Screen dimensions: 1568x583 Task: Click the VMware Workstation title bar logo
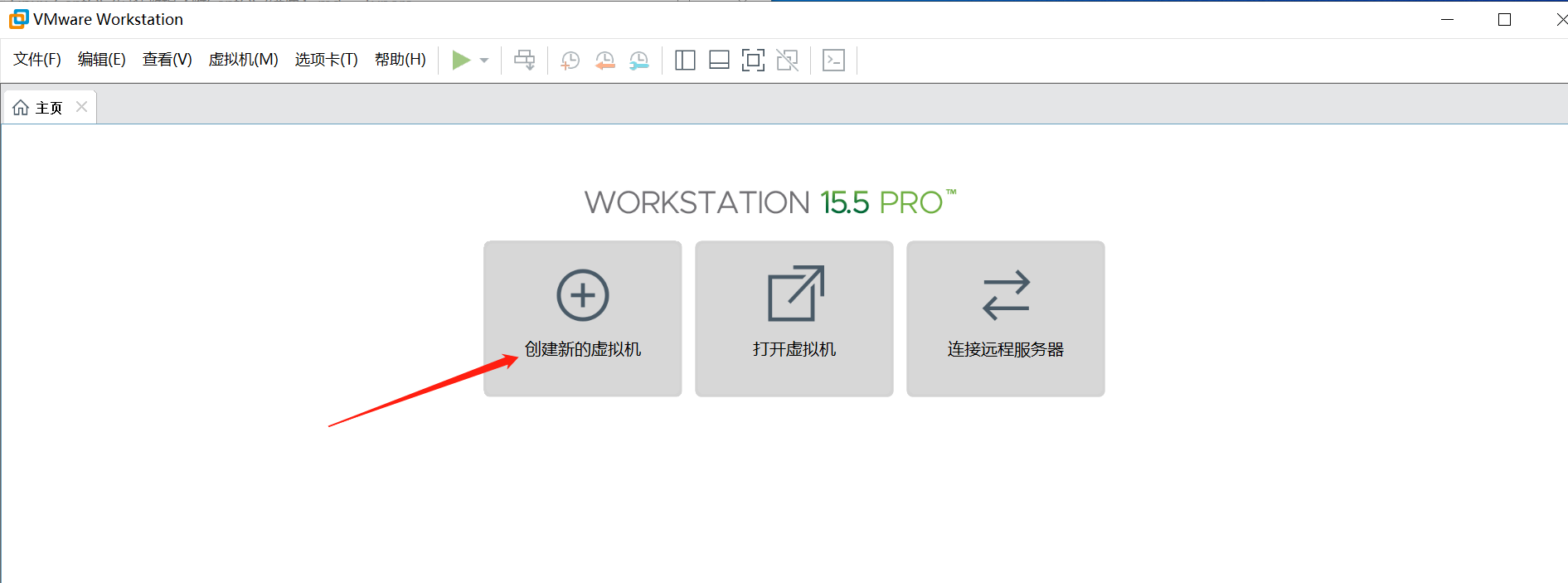(x=18, y=18)
